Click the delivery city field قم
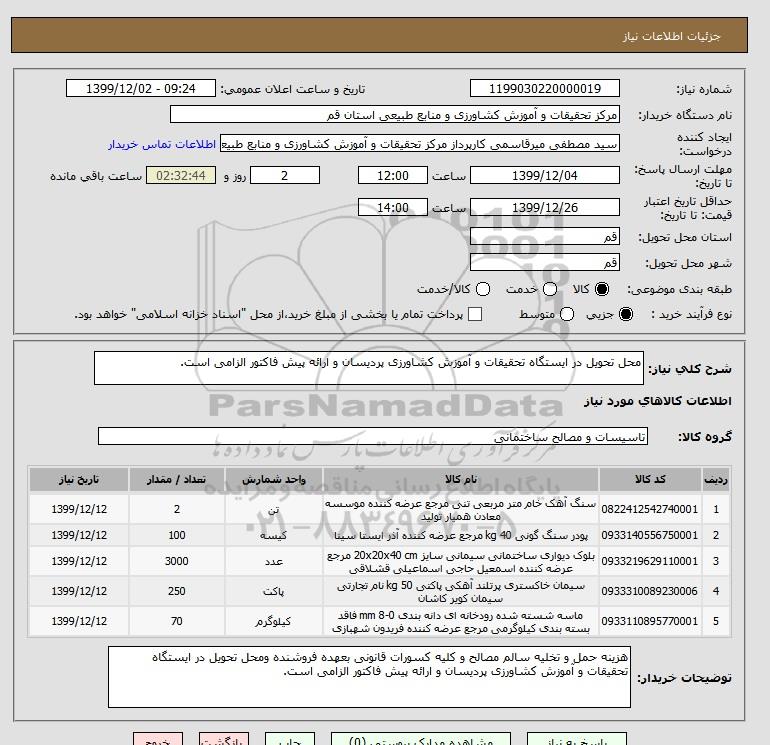Image resolution: width=770 pixels, height=745 pixels. click(x=545, y=262)
